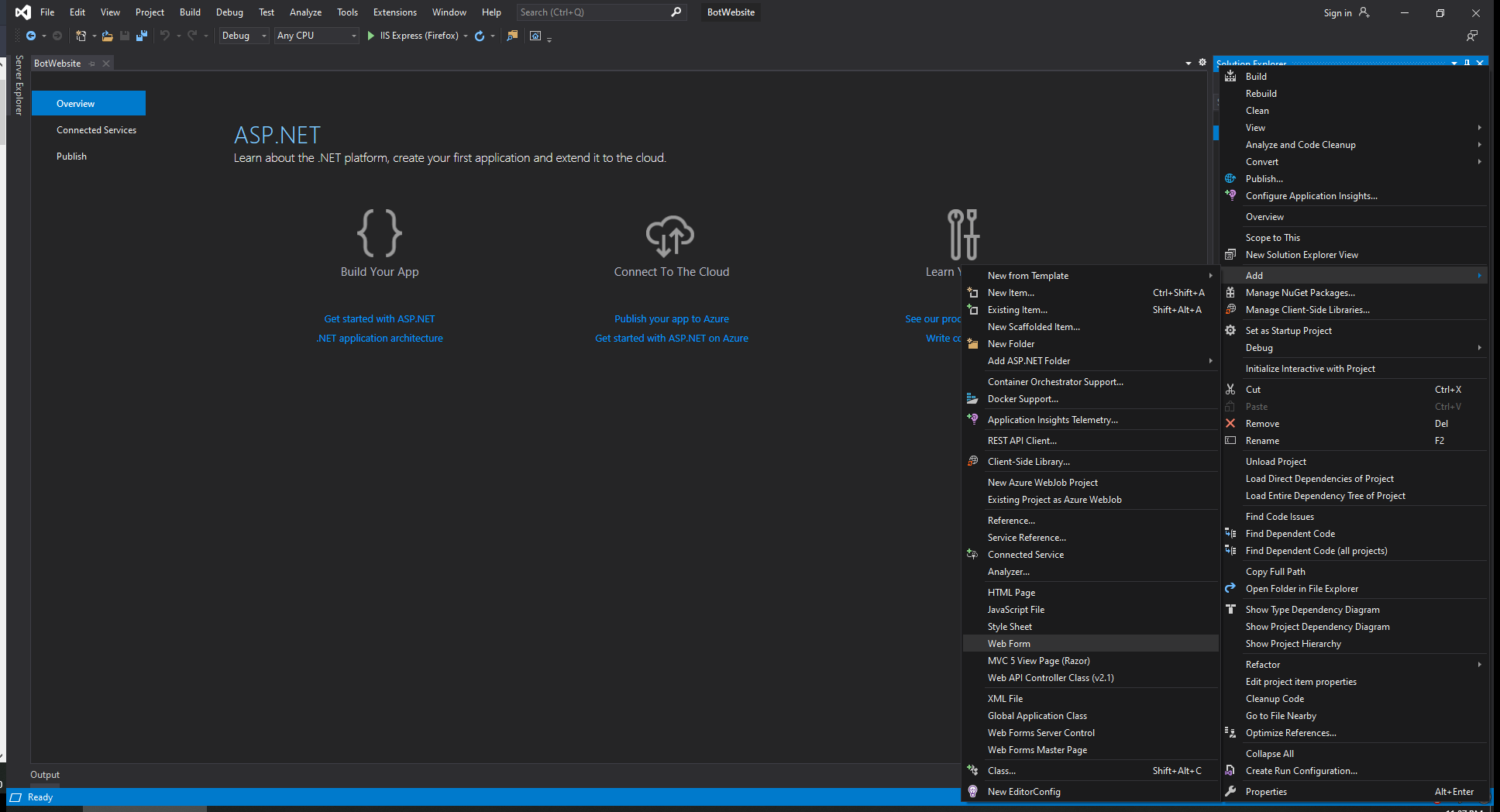The height and width of the screenshot is (812, 1500).
Task: Select New EditorConfig in Add submenu
Action: (x=1090, y=792)
